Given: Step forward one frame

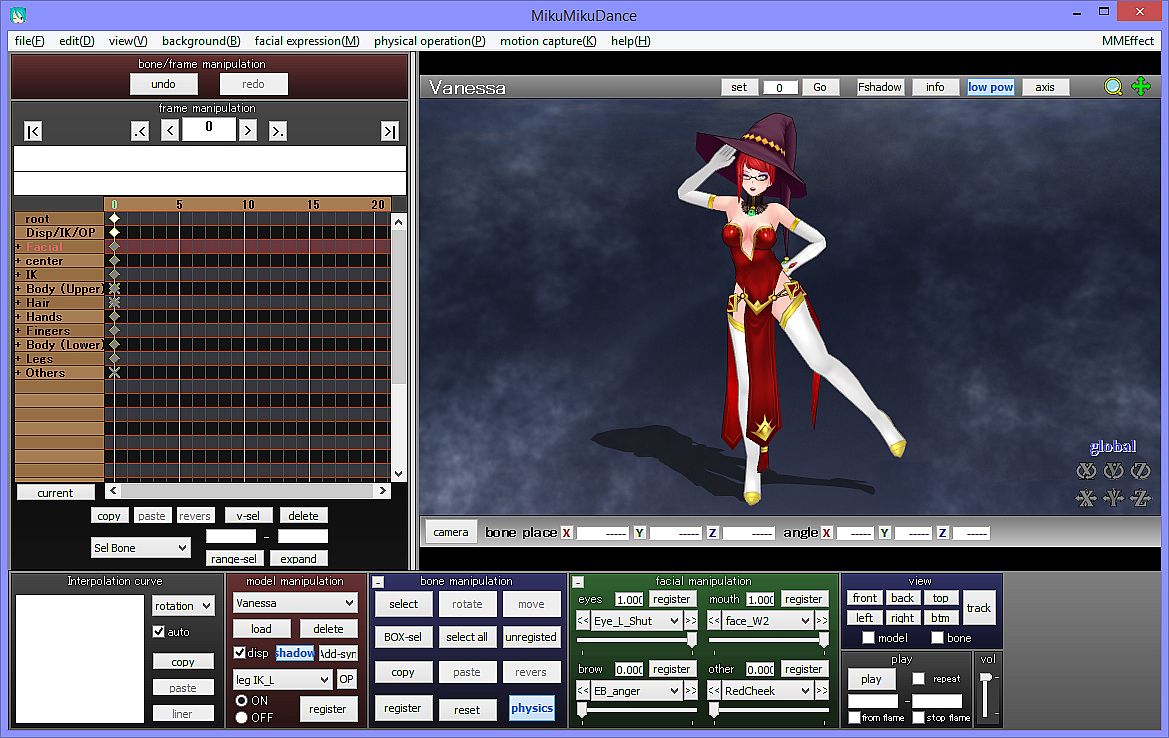Looking at the screenshot, I should [x=248, y=130].
